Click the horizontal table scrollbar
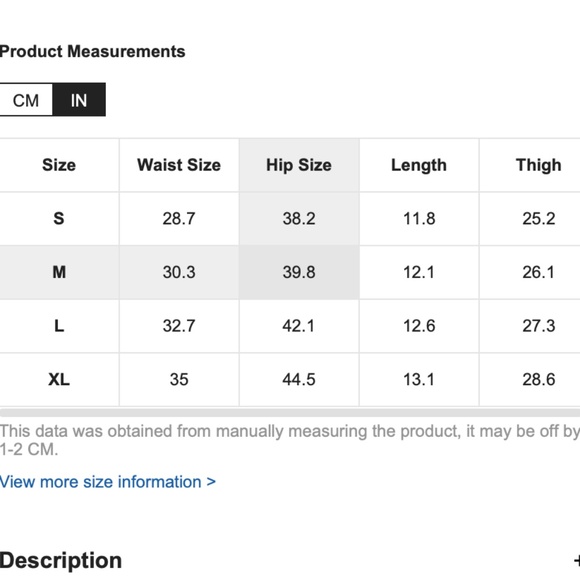This screenshot has width=580, height=580. (290, 412)
